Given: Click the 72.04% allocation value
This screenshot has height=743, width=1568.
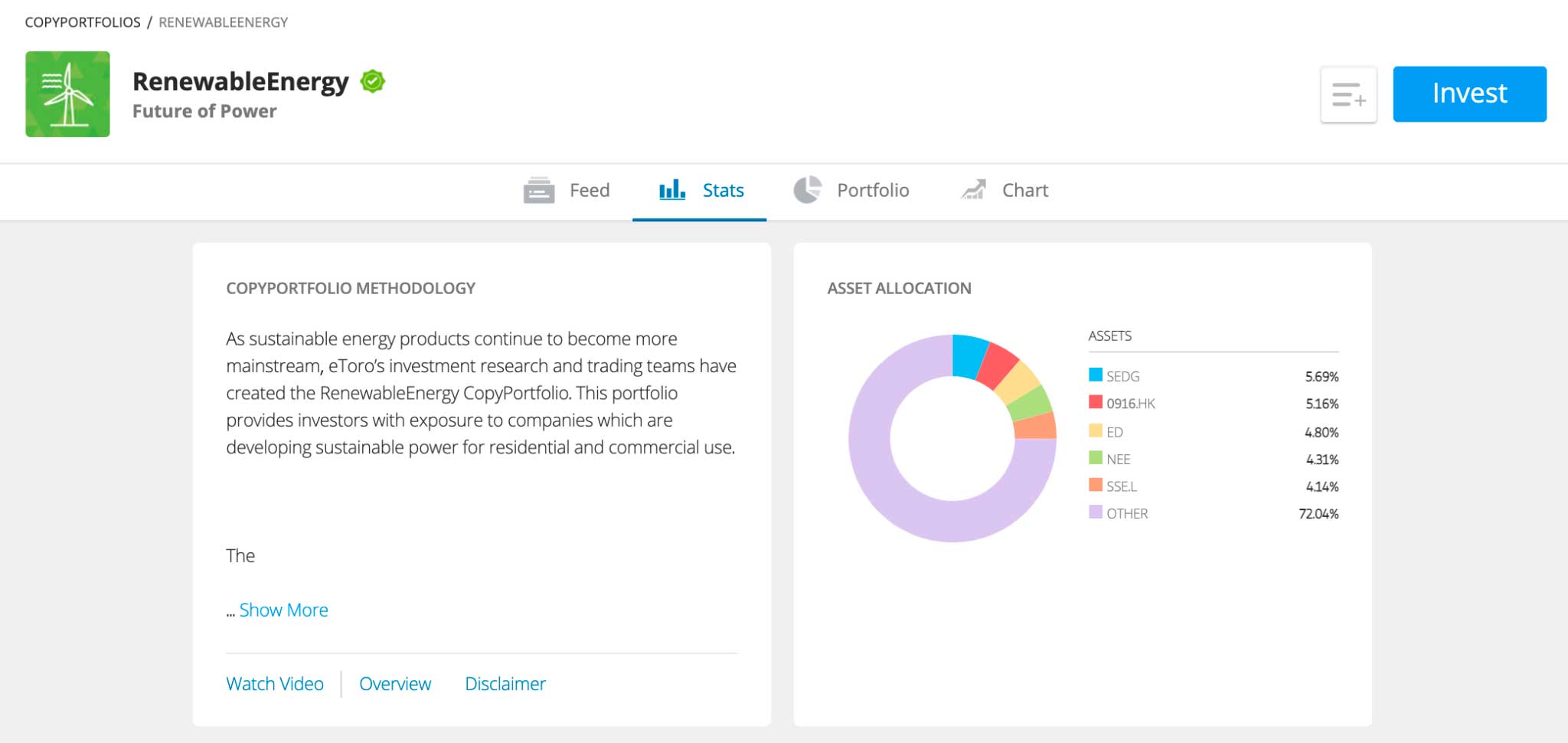Looking at the screenshot, I should tap(1318, 514).
